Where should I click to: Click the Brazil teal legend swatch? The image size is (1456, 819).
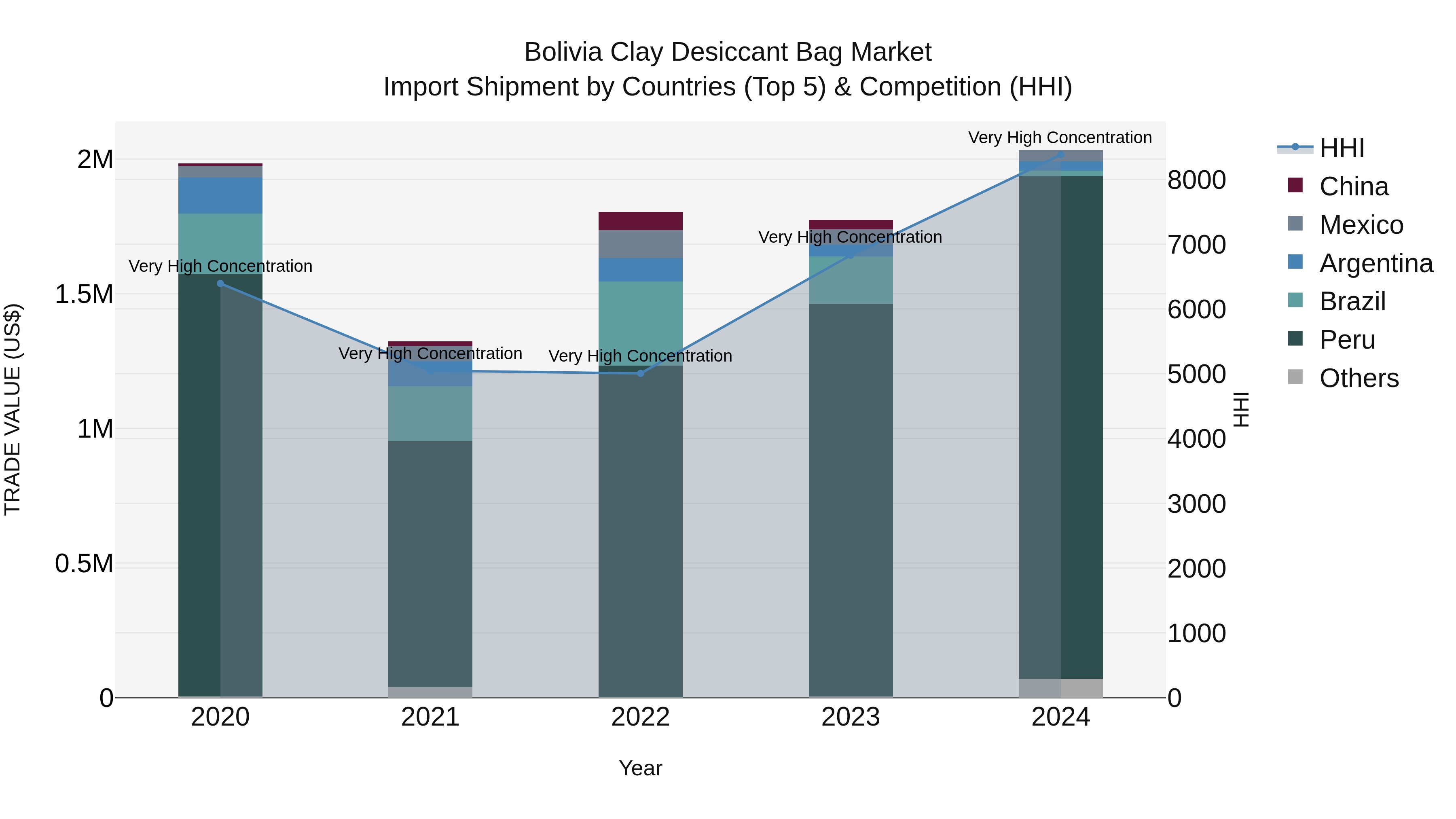pyautogui.click(x=1295, y=300)
